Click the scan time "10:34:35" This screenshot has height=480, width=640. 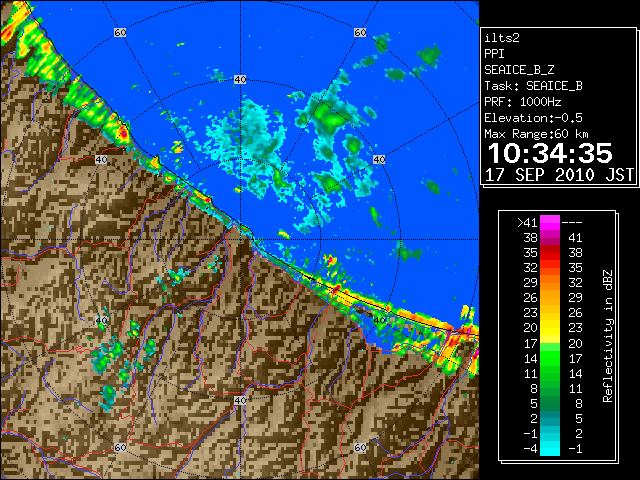pyautogui.click(x=550, y=153)
